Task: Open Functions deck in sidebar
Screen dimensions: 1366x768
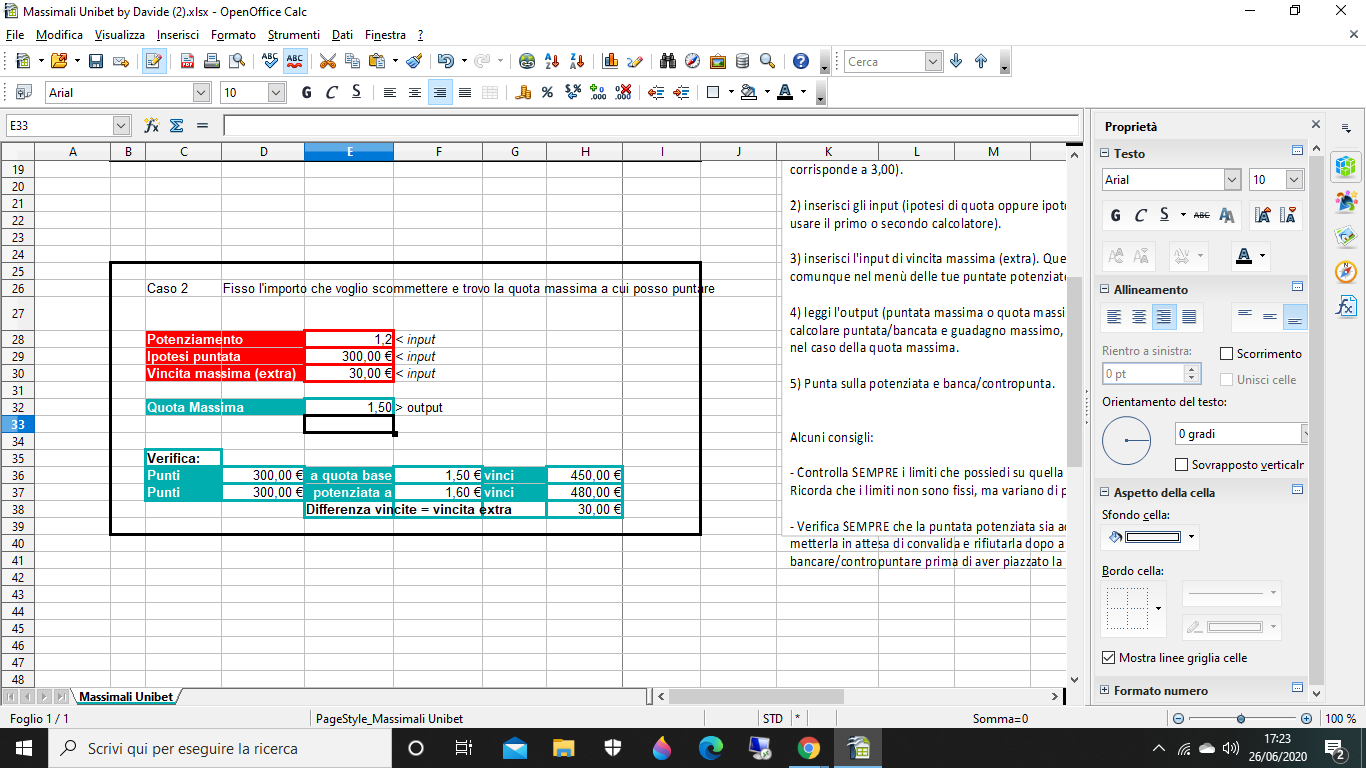Action: 1347,306
